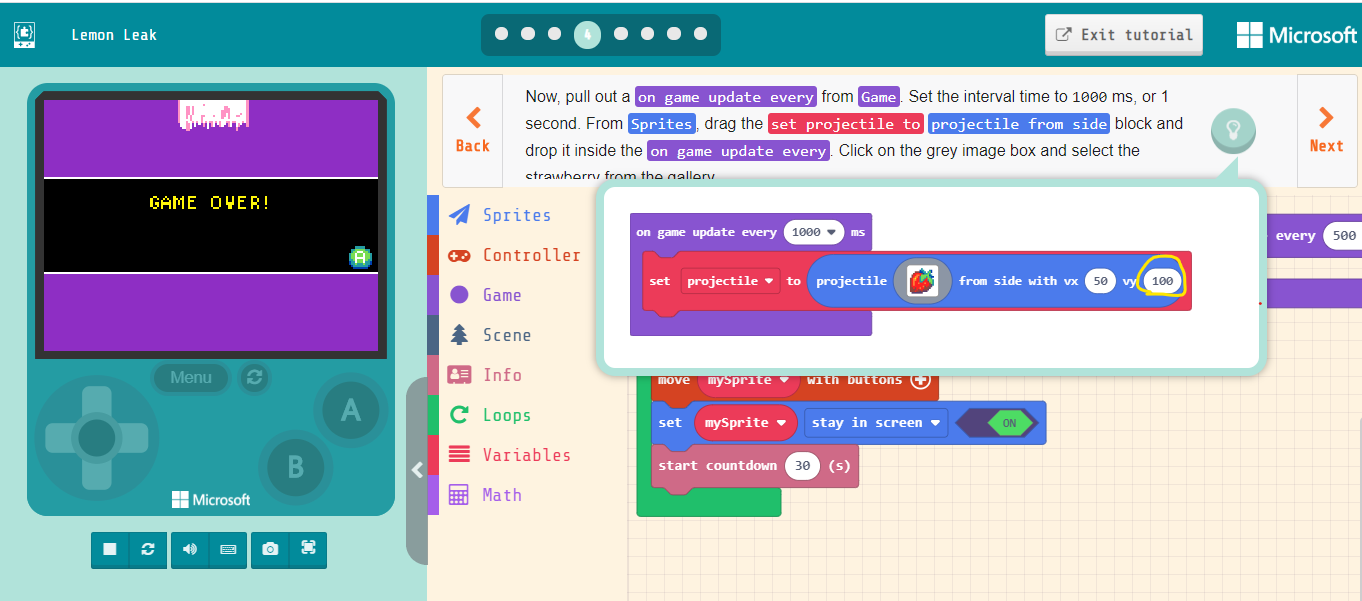Stop the simulator with the stop icon

tap(110, 549)
